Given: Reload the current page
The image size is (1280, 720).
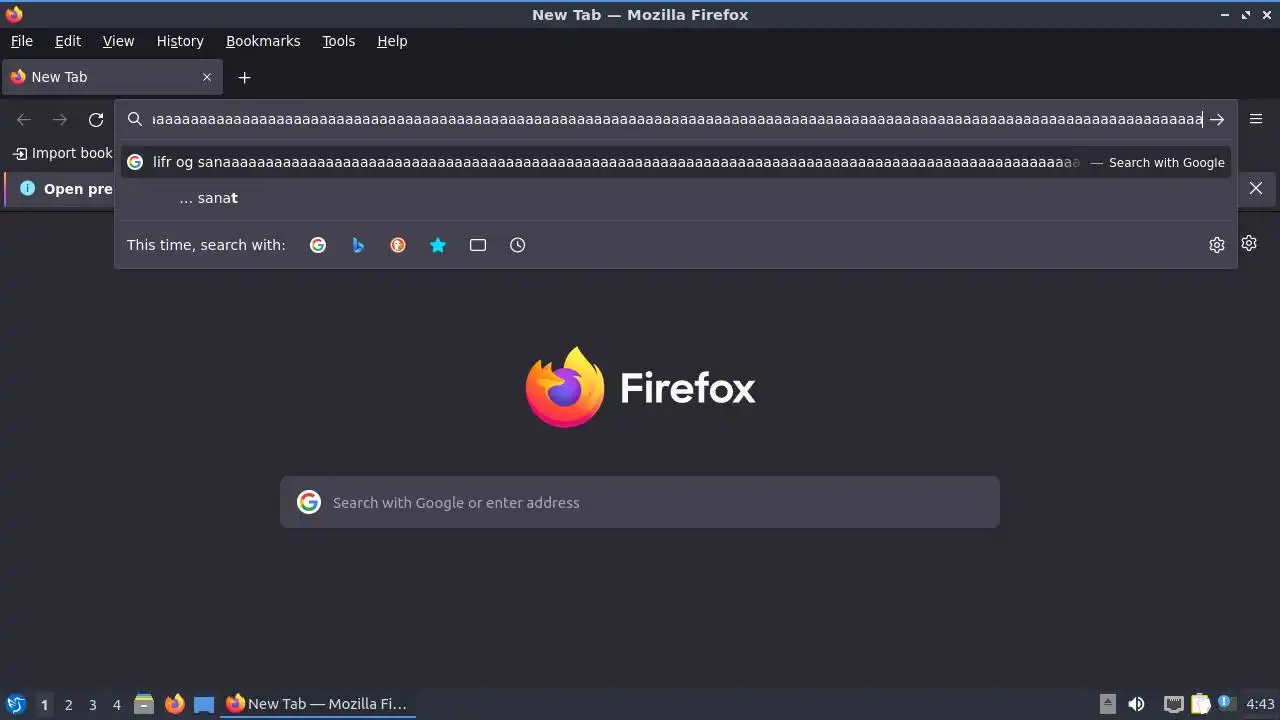Looking at the screenshot, I should [x=96, y=119].
